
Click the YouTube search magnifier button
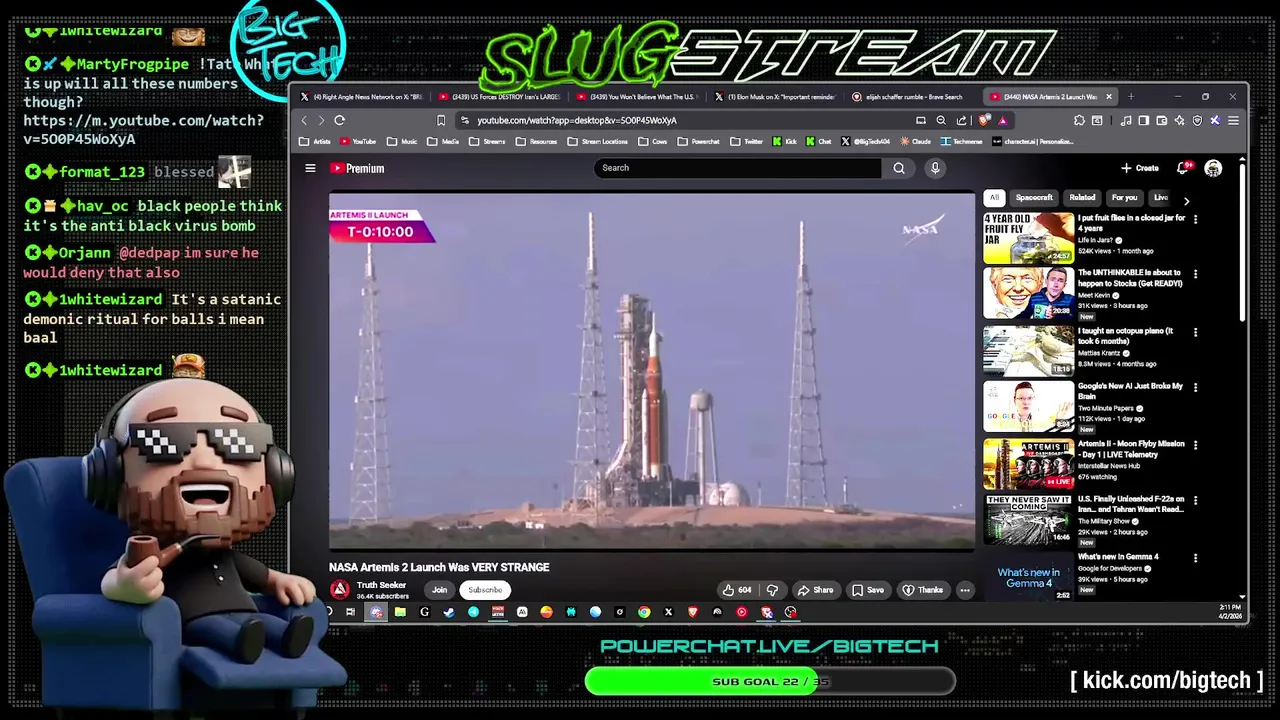[899, 168]
